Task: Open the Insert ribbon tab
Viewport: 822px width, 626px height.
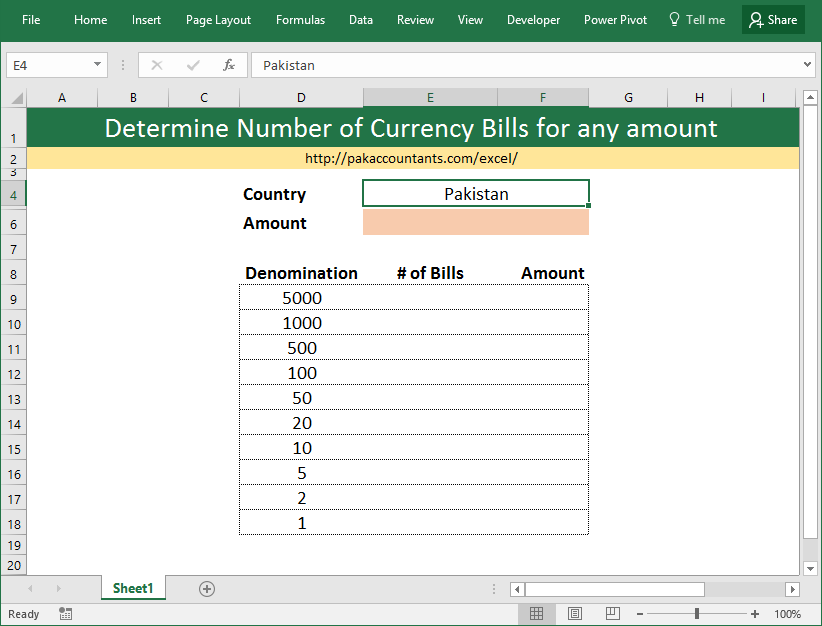Action: pyautogui.click(x=146, y=20)
